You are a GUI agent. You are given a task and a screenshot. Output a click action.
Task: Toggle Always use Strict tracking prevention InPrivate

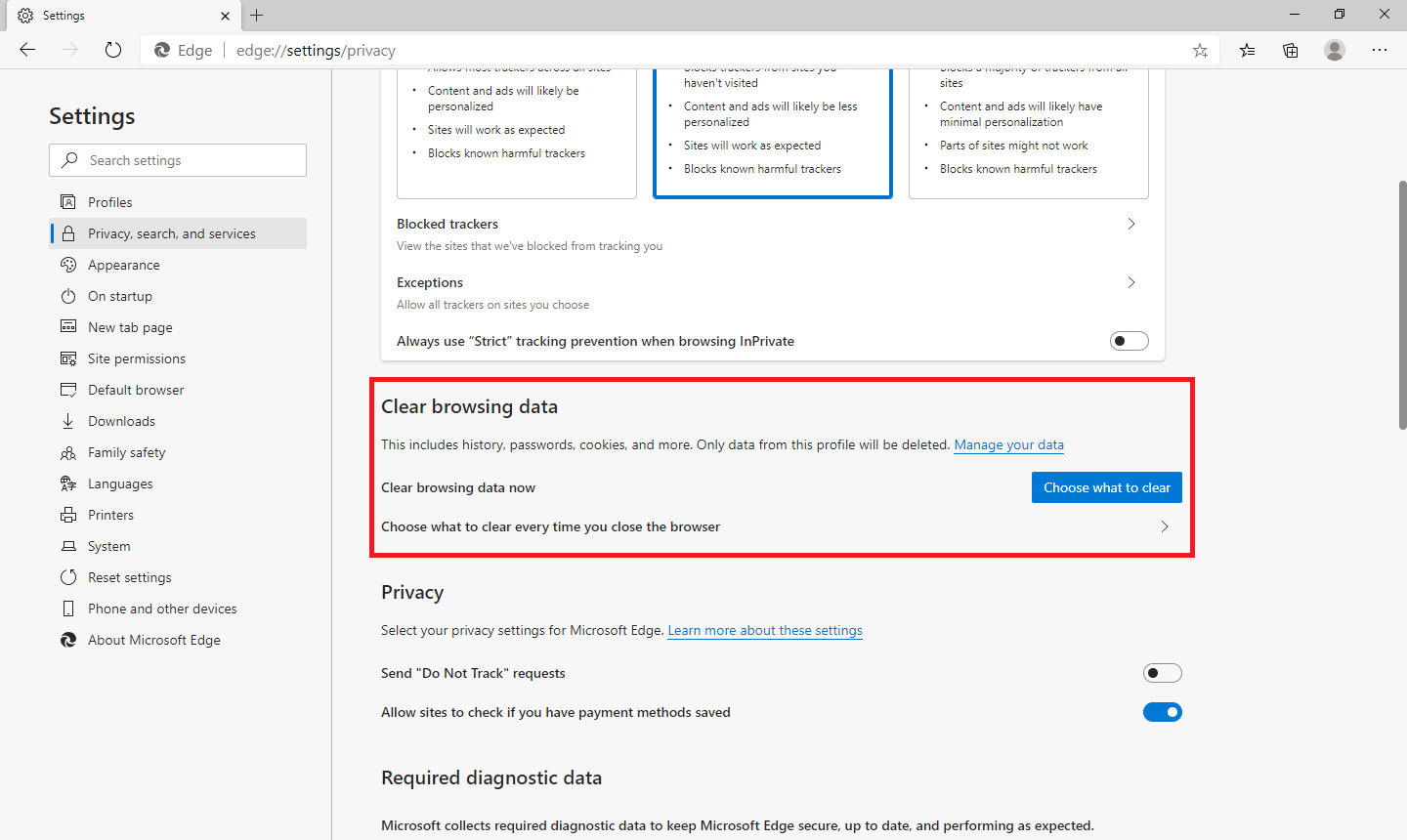click(x=1130, y=341)
